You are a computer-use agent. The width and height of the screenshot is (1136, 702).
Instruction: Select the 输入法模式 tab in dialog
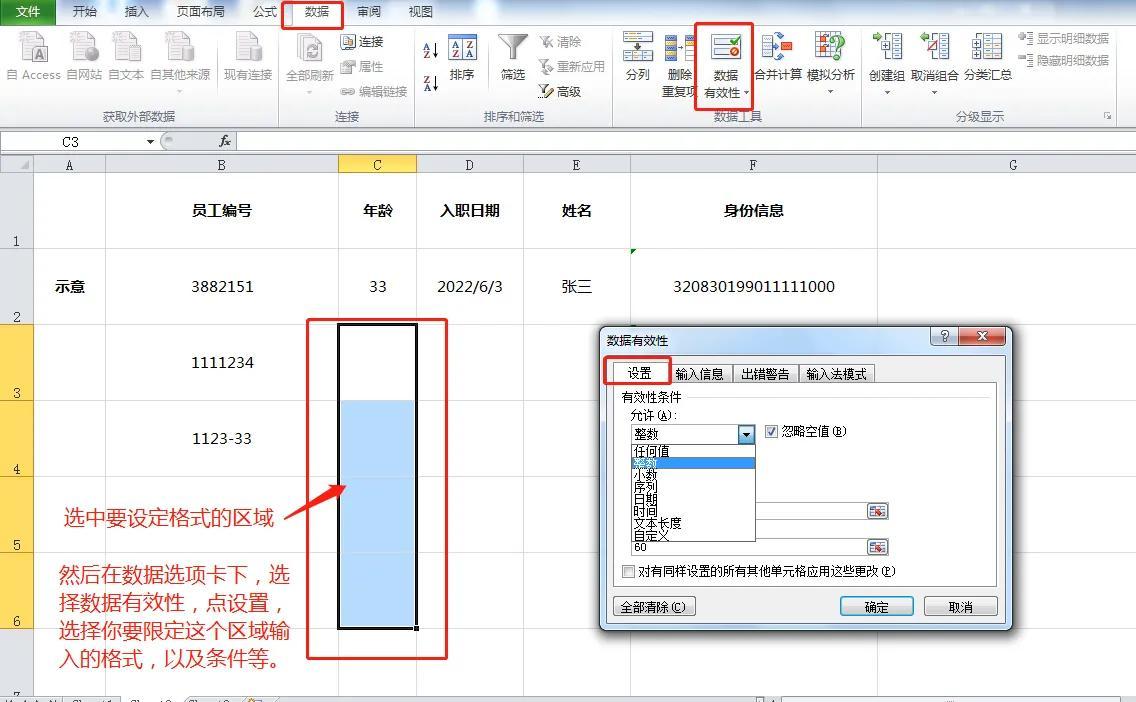coord(836,374)
